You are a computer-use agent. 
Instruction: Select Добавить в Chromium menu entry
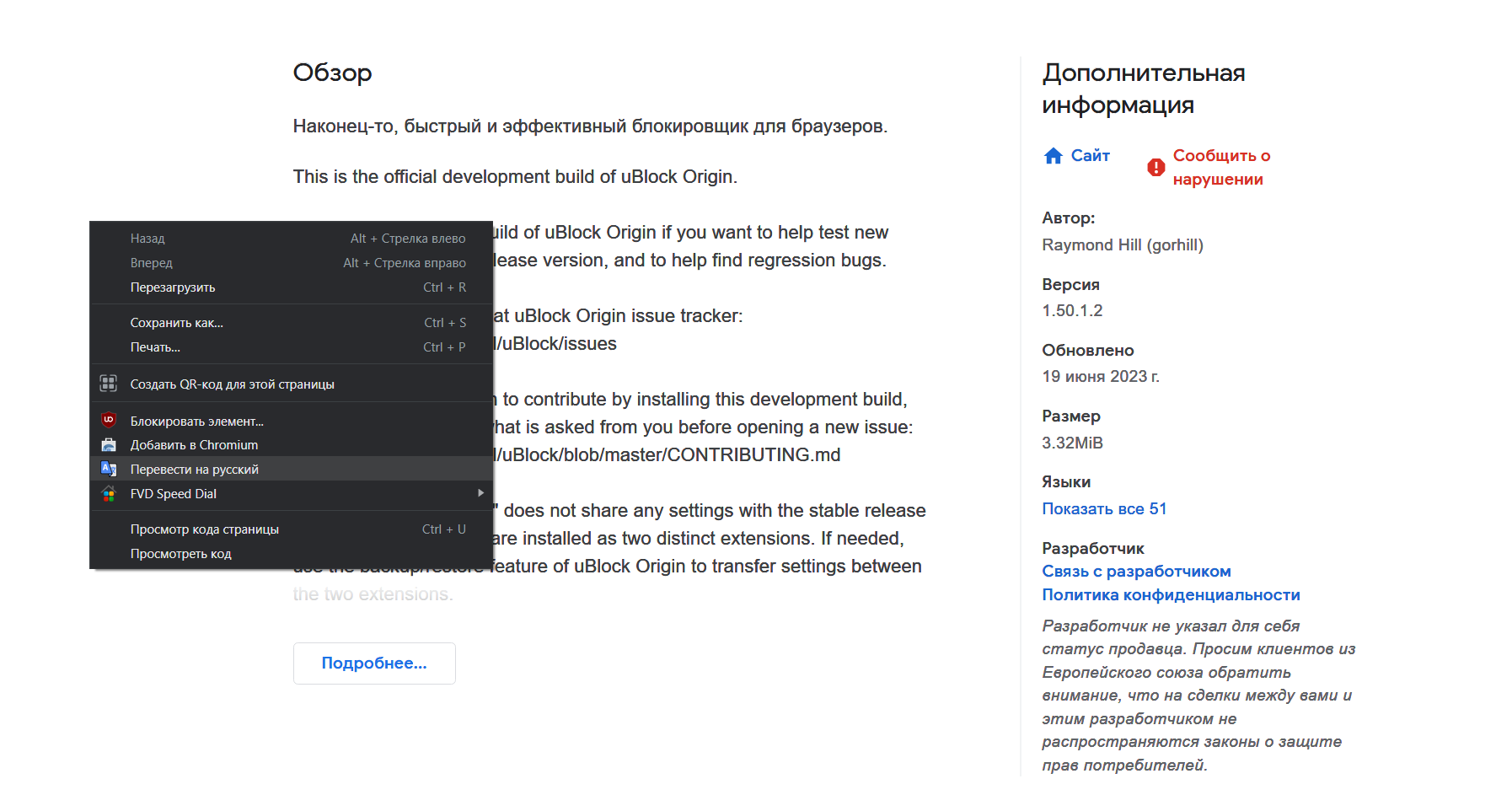(292, 445)
